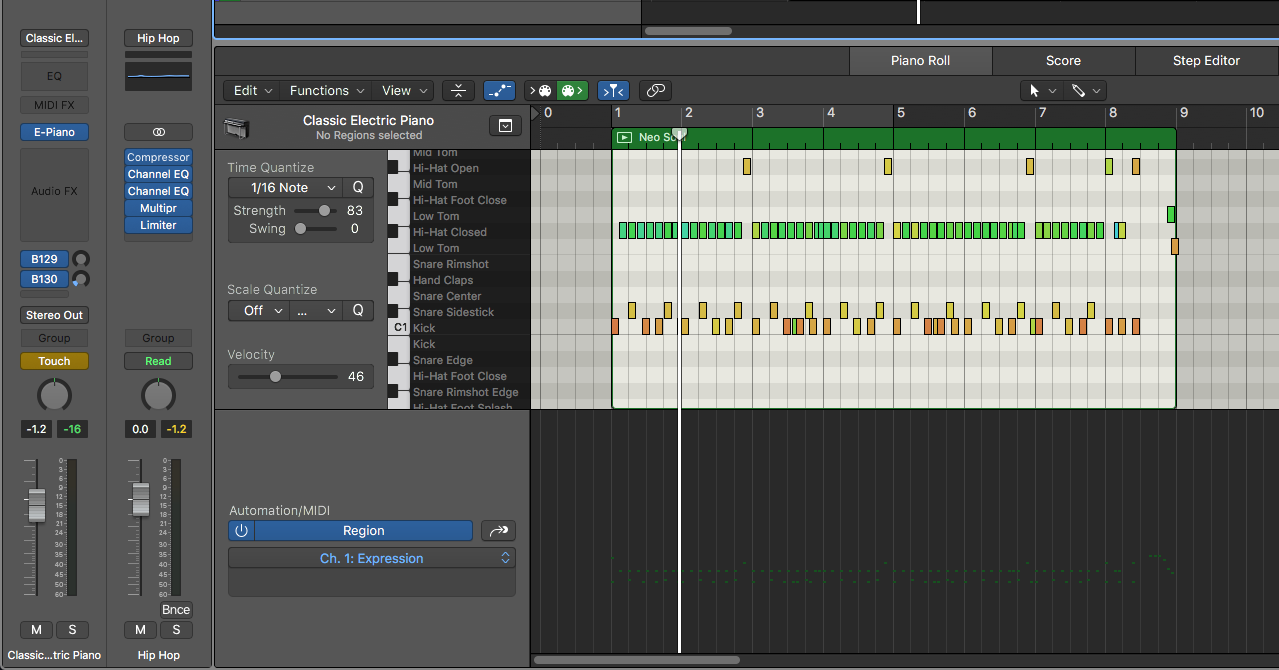1279x670 pixels.
Task: Solo the Hip Hop channel strip
Action: point(176,629)
